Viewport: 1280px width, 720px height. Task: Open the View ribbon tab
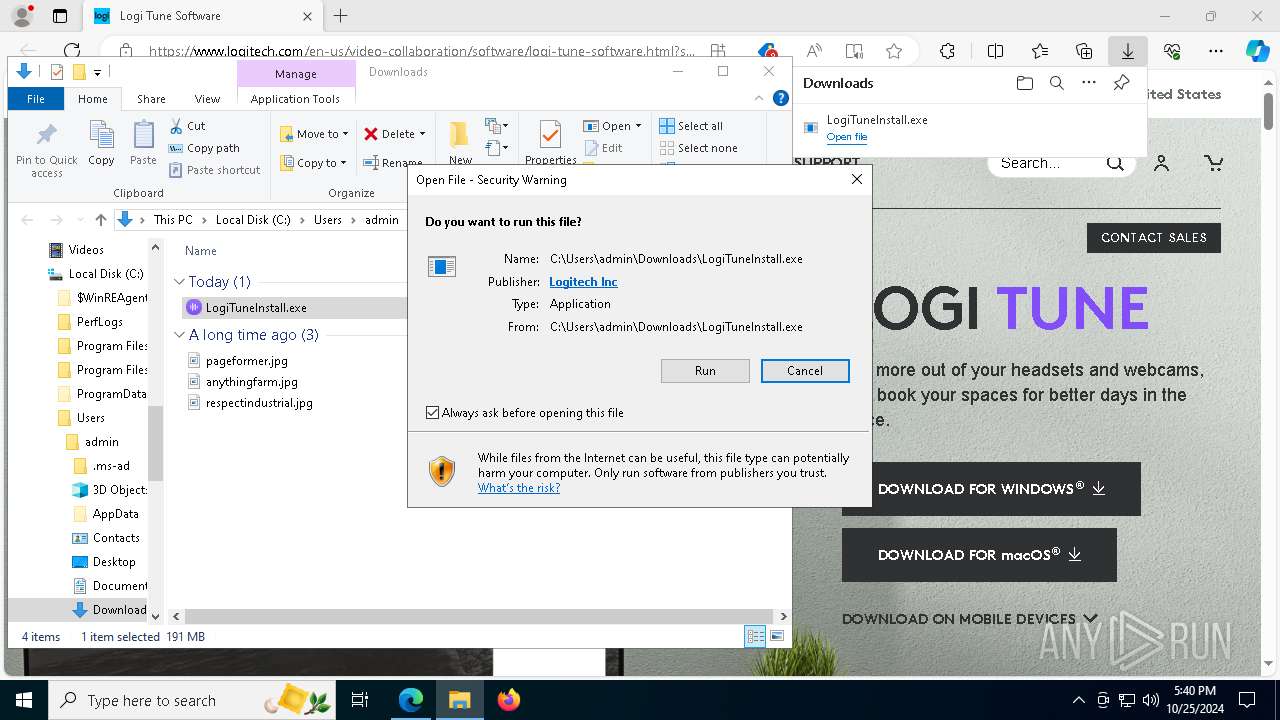click(207, 99)
